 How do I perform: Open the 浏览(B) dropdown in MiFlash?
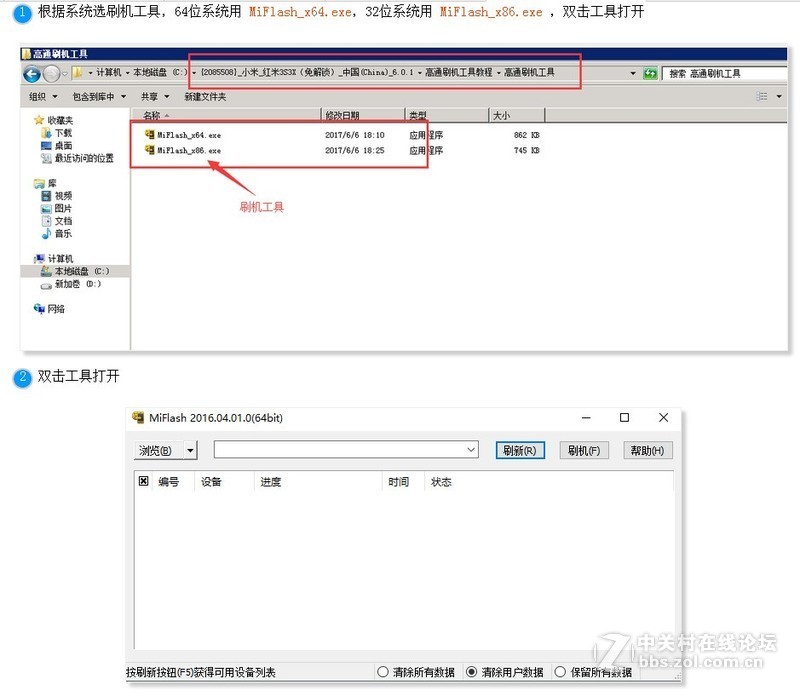[x=164, y=450]
